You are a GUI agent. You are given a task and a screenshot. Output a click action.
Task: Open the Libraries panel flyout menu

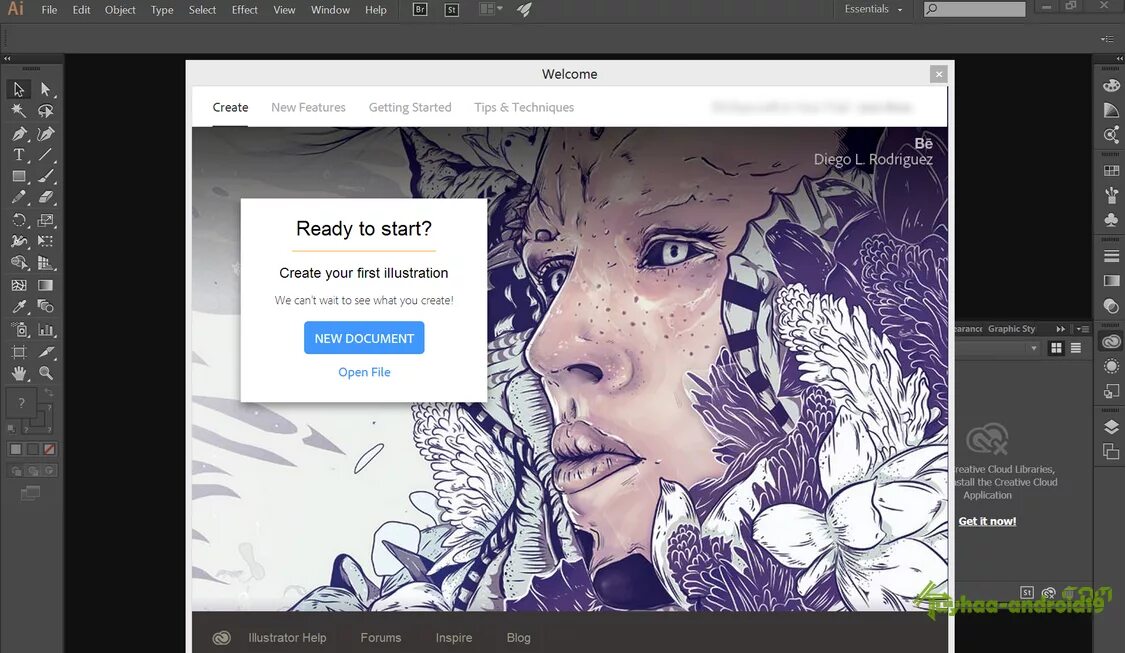pyautogui.click(x=1082, y=328)
